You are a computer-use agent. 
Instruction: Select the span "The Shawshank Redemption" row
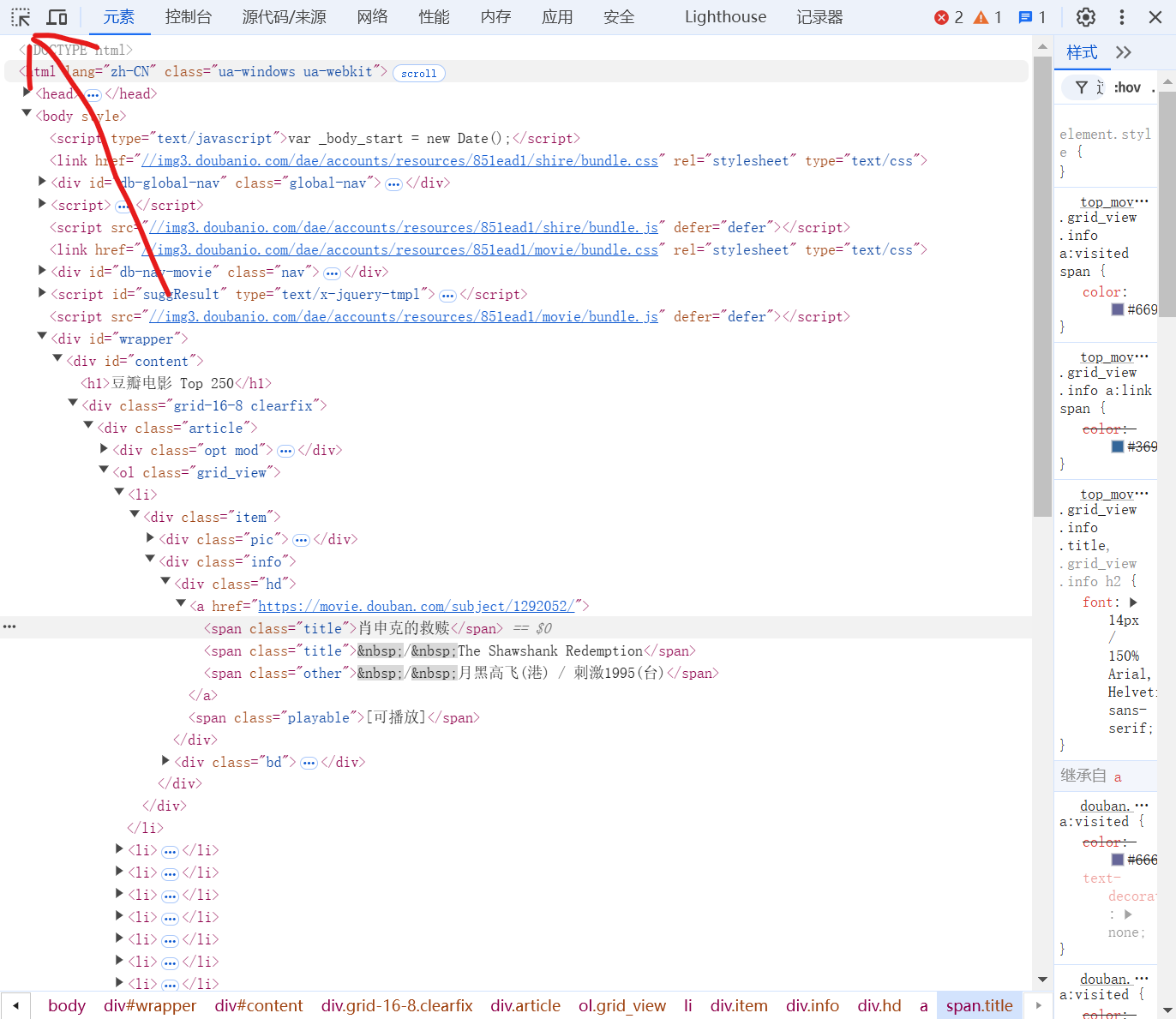(514, 651)
